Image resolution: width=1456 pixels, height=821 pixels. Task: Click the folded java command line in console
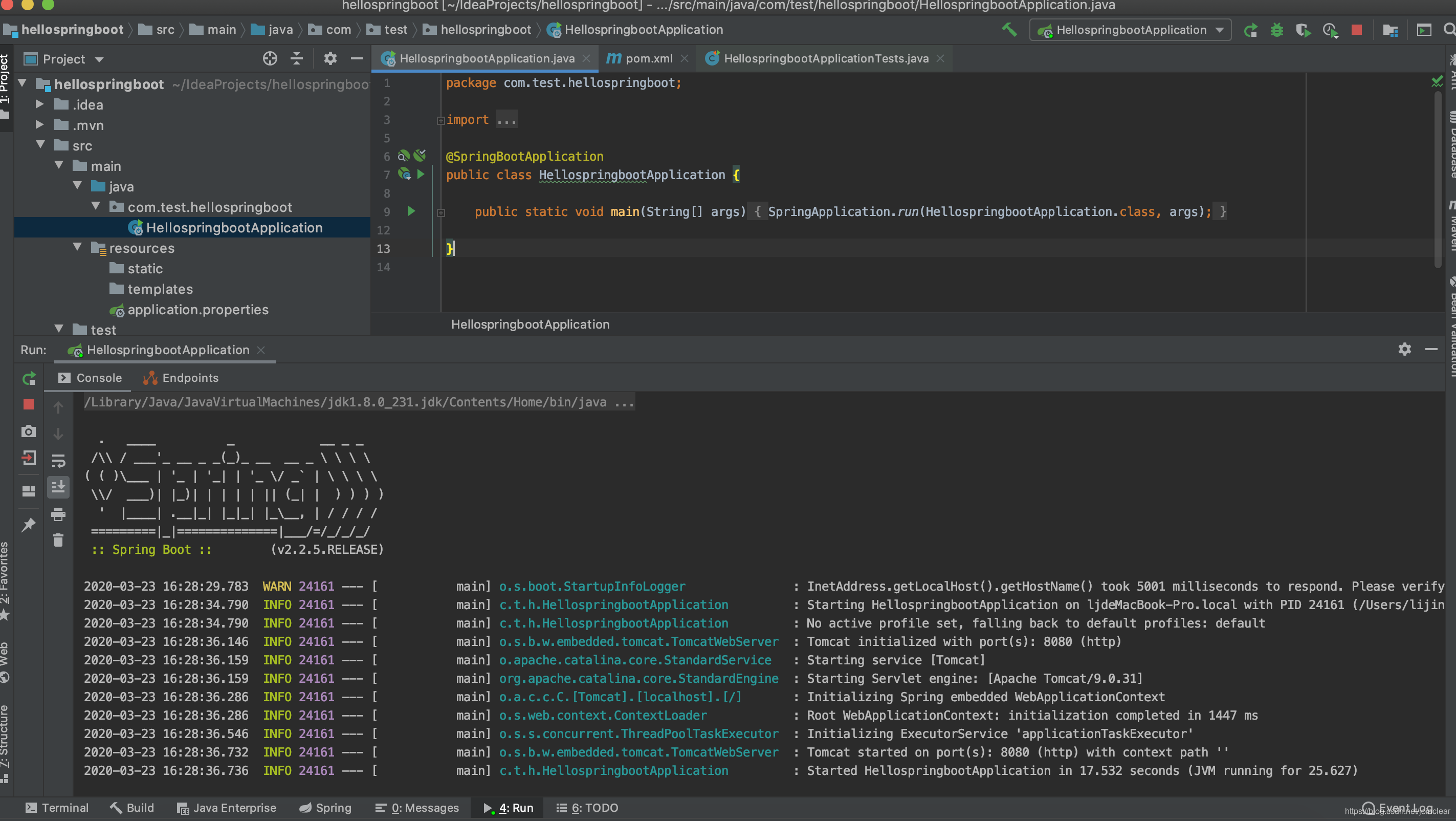pos(360,402)
